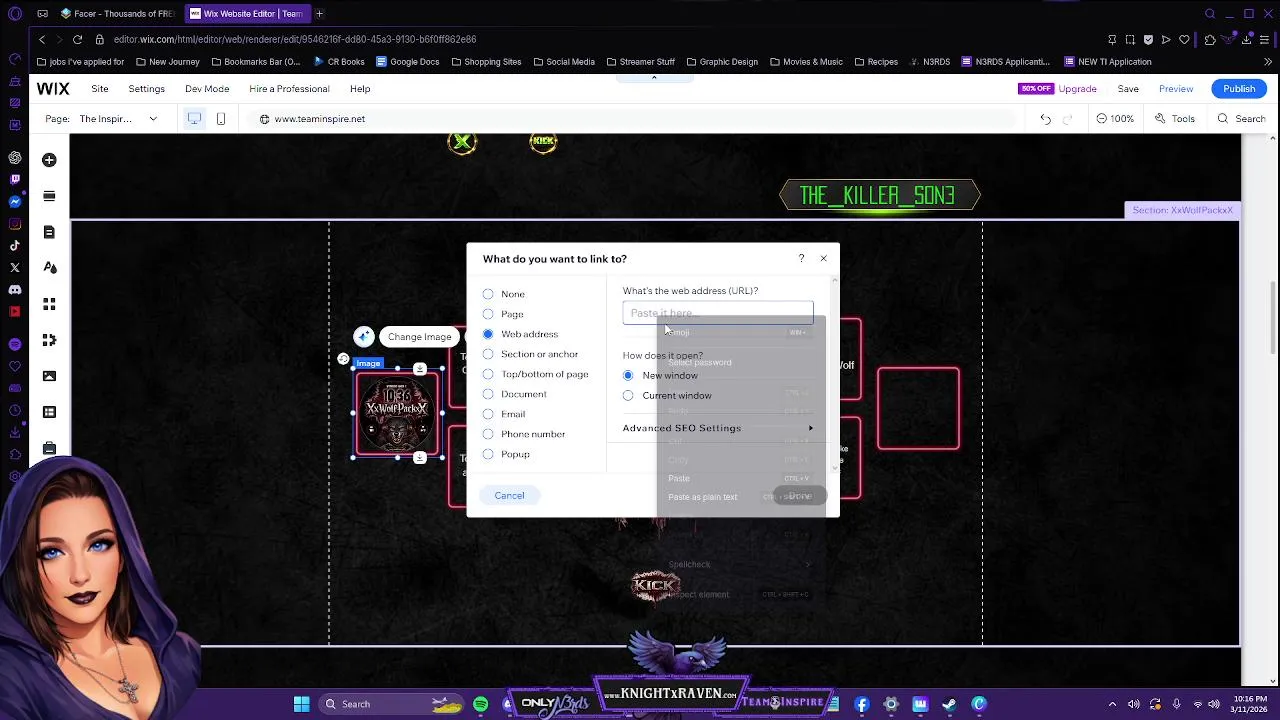The height and width of the screenshot is (720, 1280).
Task: Open link dialog help question mark
Action: coord(801,259)
